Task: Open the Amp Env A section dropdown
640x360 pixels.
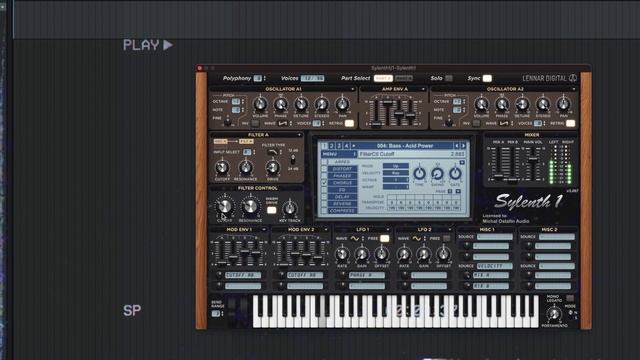Action: (423, 89)
